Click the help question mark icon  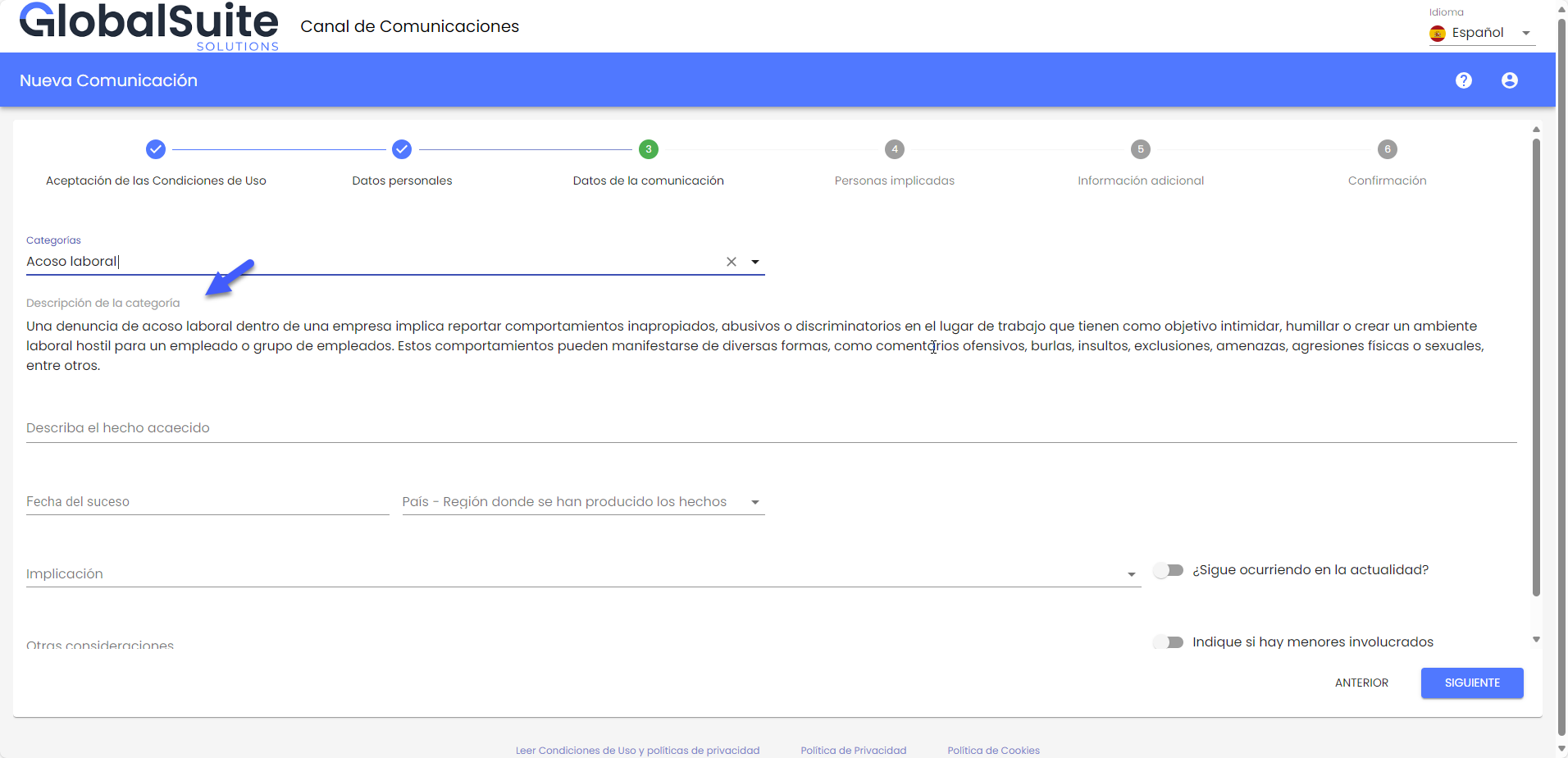1463,80
